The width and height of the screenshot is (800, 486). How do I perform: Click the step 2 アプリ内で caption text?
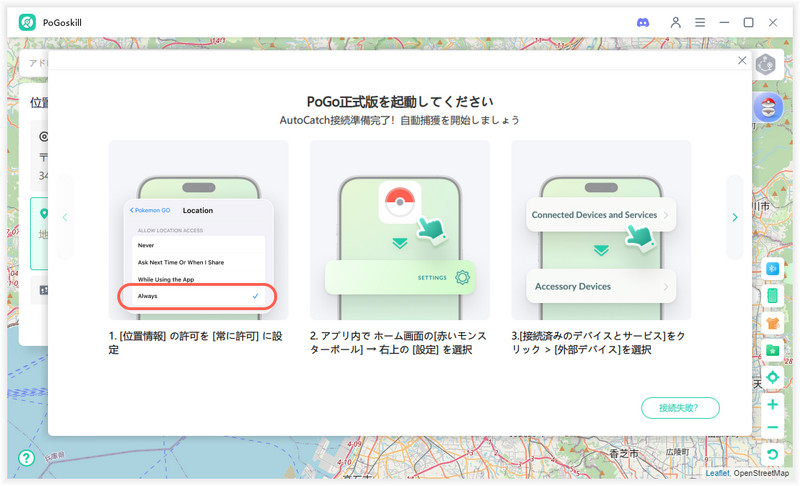398,343
